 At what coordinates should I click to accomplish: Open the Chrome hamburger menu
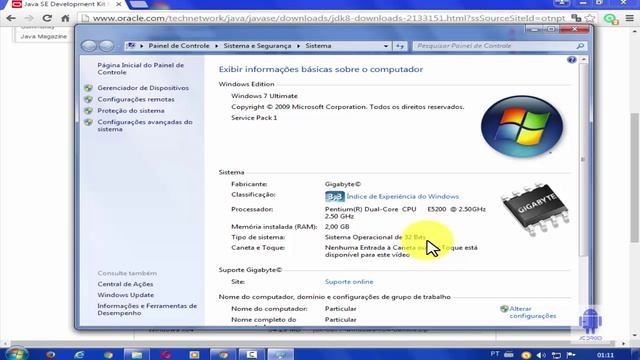tap(630, 18)
